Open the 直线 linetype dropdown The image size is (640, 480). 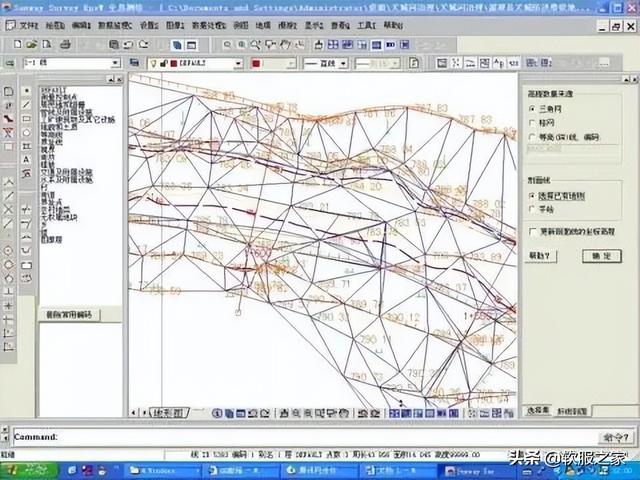(x=343, y=64)
